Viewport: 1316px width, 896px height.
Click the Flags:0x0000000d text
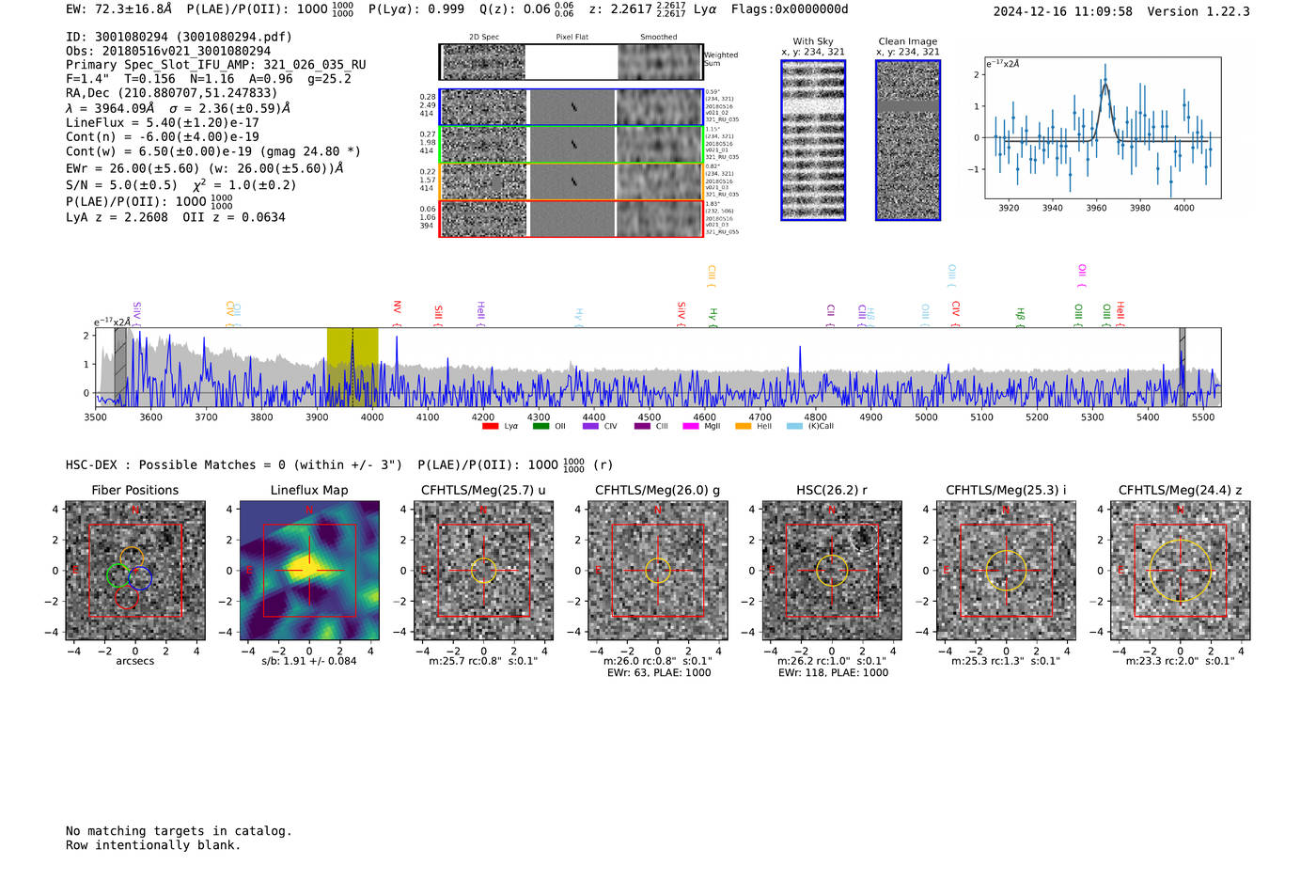tap(790, 9)
